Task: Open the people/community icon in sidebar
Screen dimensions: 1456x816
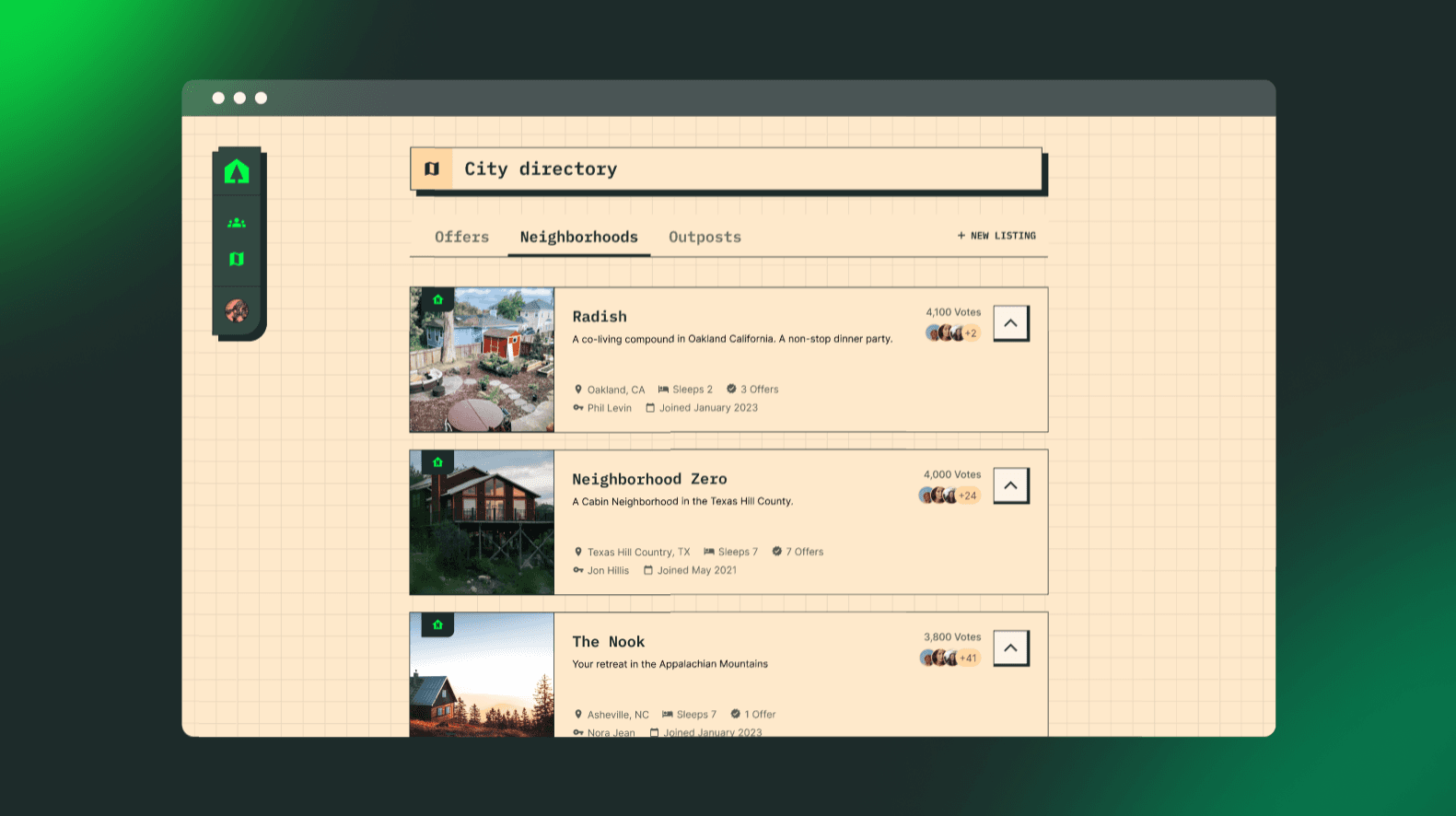Action: 237,223
